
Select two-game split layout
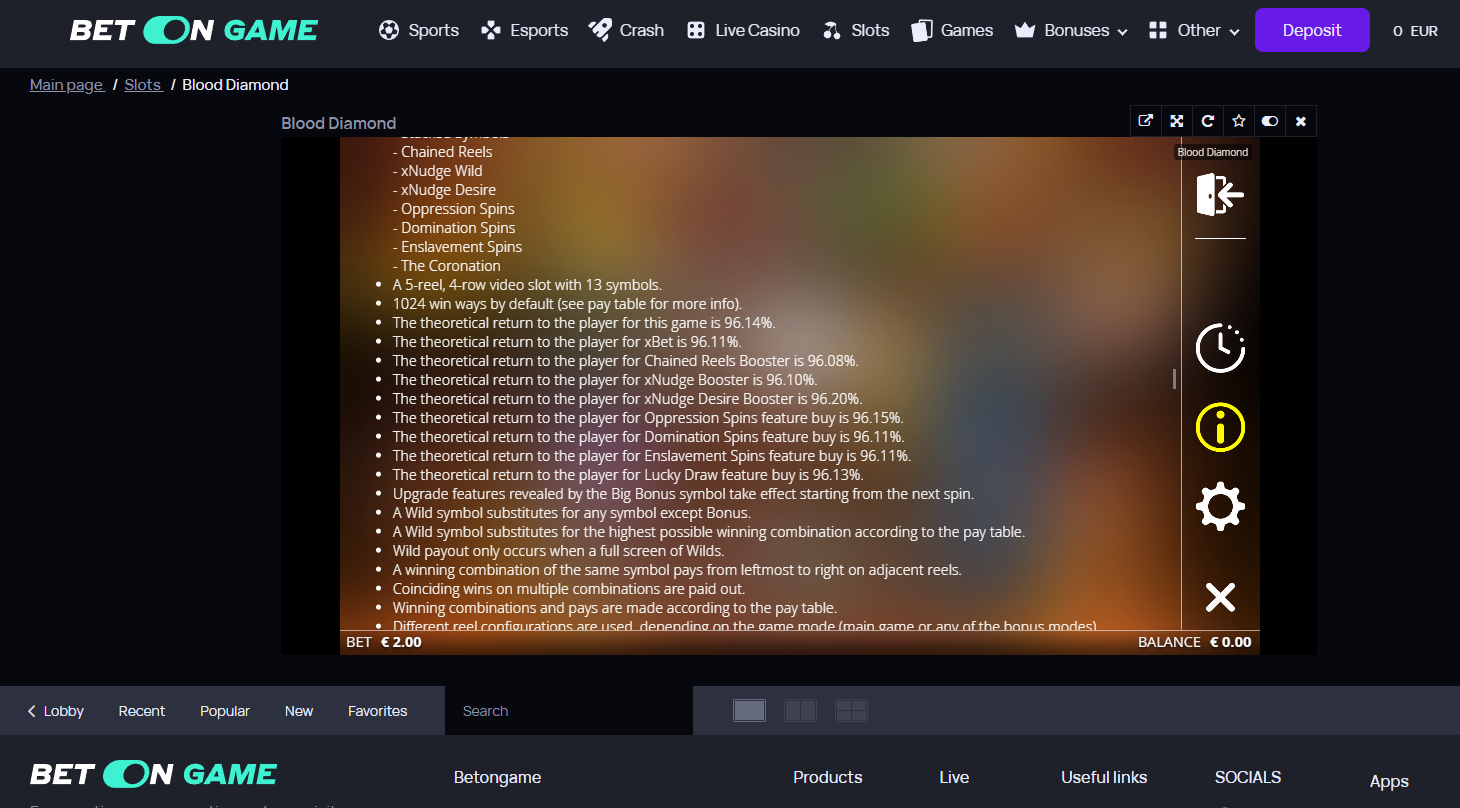pyautogui.click(x=800, y=710)
